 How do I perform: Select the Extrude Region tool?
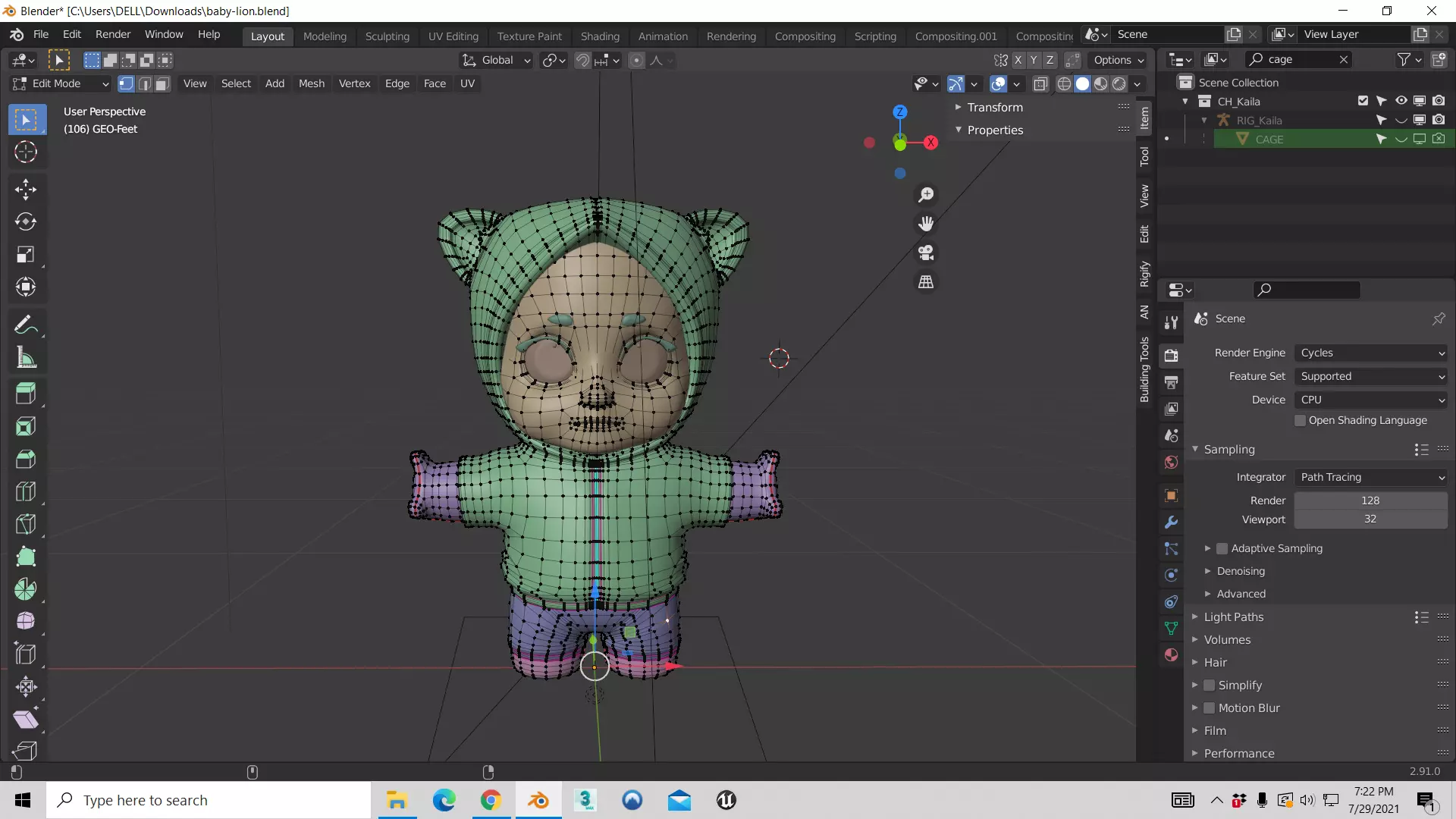click(26, 393)
